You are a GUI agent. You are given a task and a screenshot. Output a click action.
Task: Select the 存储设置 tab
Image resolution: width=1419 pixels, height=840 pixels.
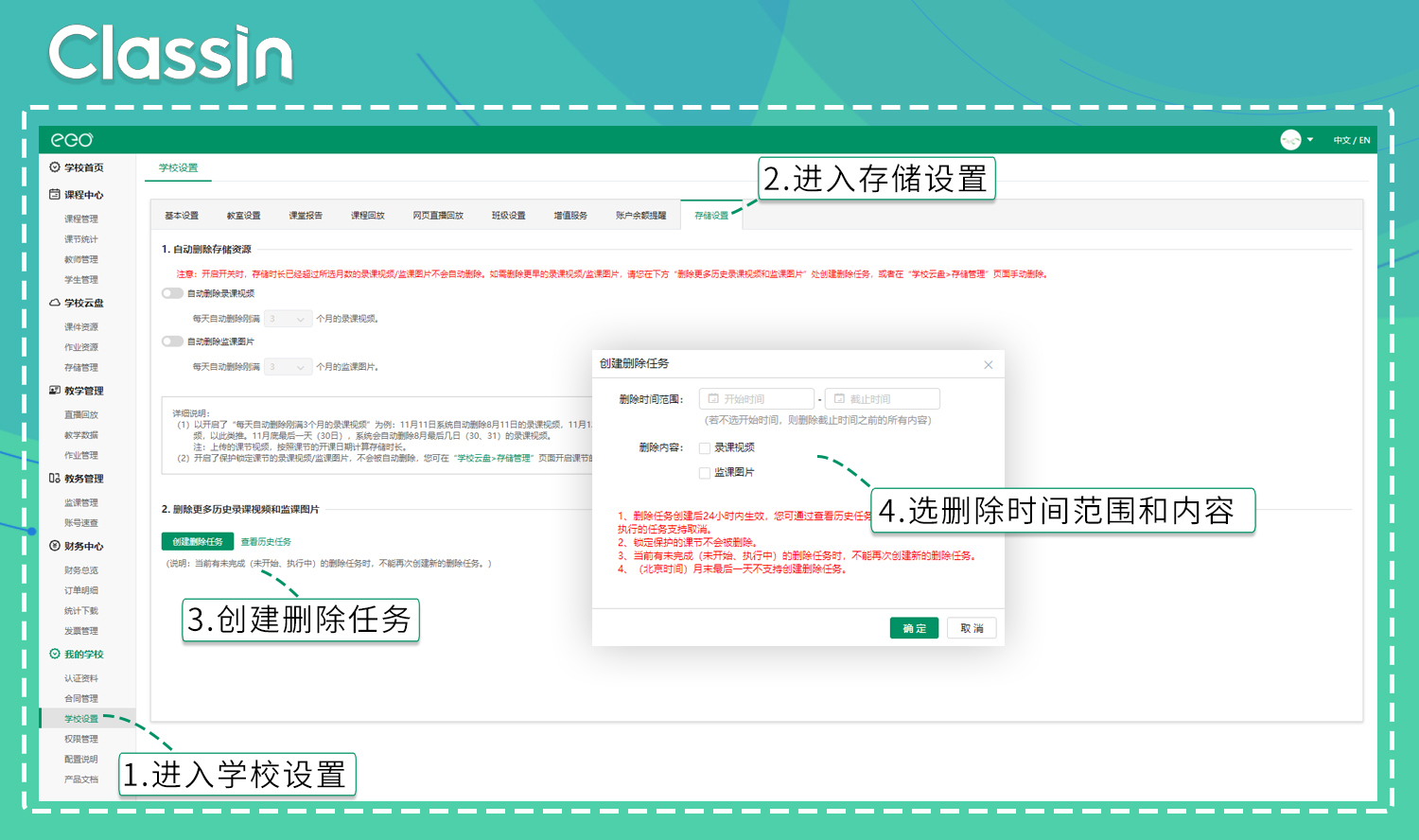(711, 216)
